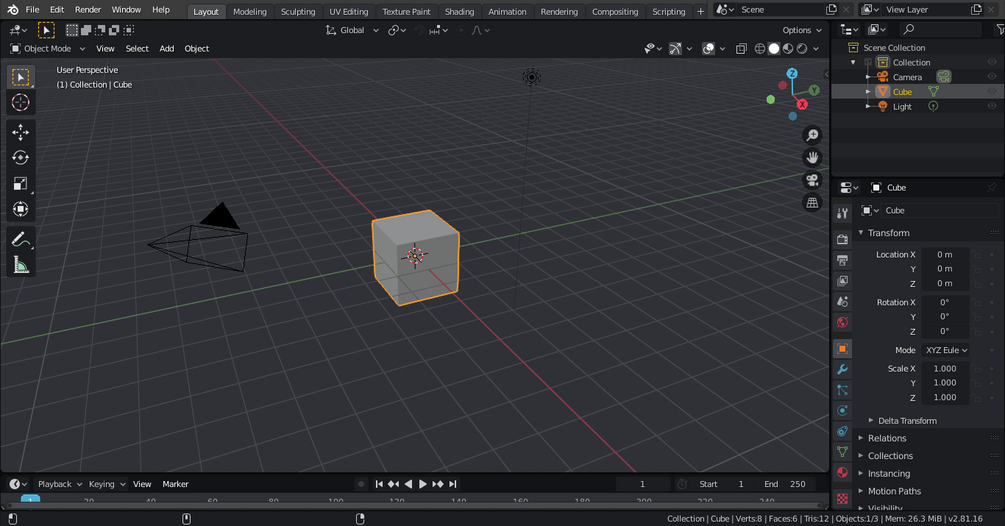Switch to the UV Editing workspace tab
This screenshot has width=1005, height=526.
point(349,12)
